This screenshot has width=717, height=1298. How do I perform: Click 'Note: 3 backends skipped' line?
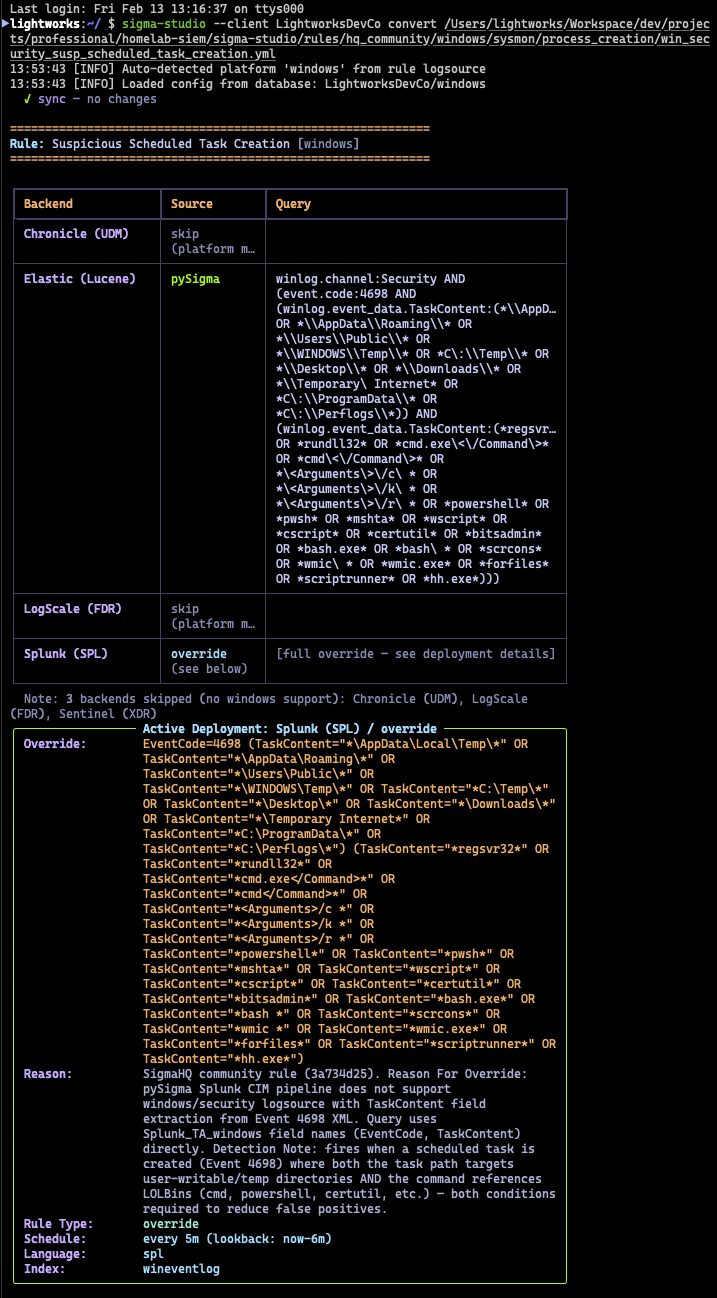(268, 706)
